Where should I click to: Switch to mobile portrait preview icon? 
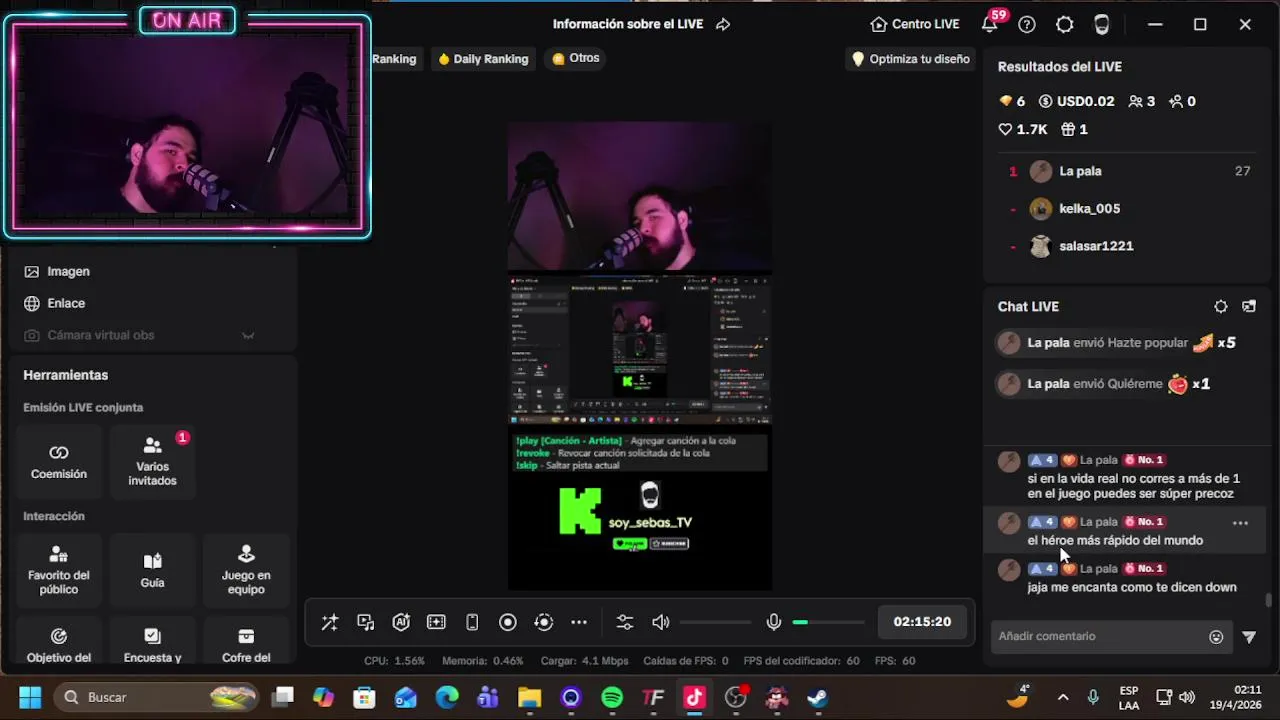(x=472, y=622)
